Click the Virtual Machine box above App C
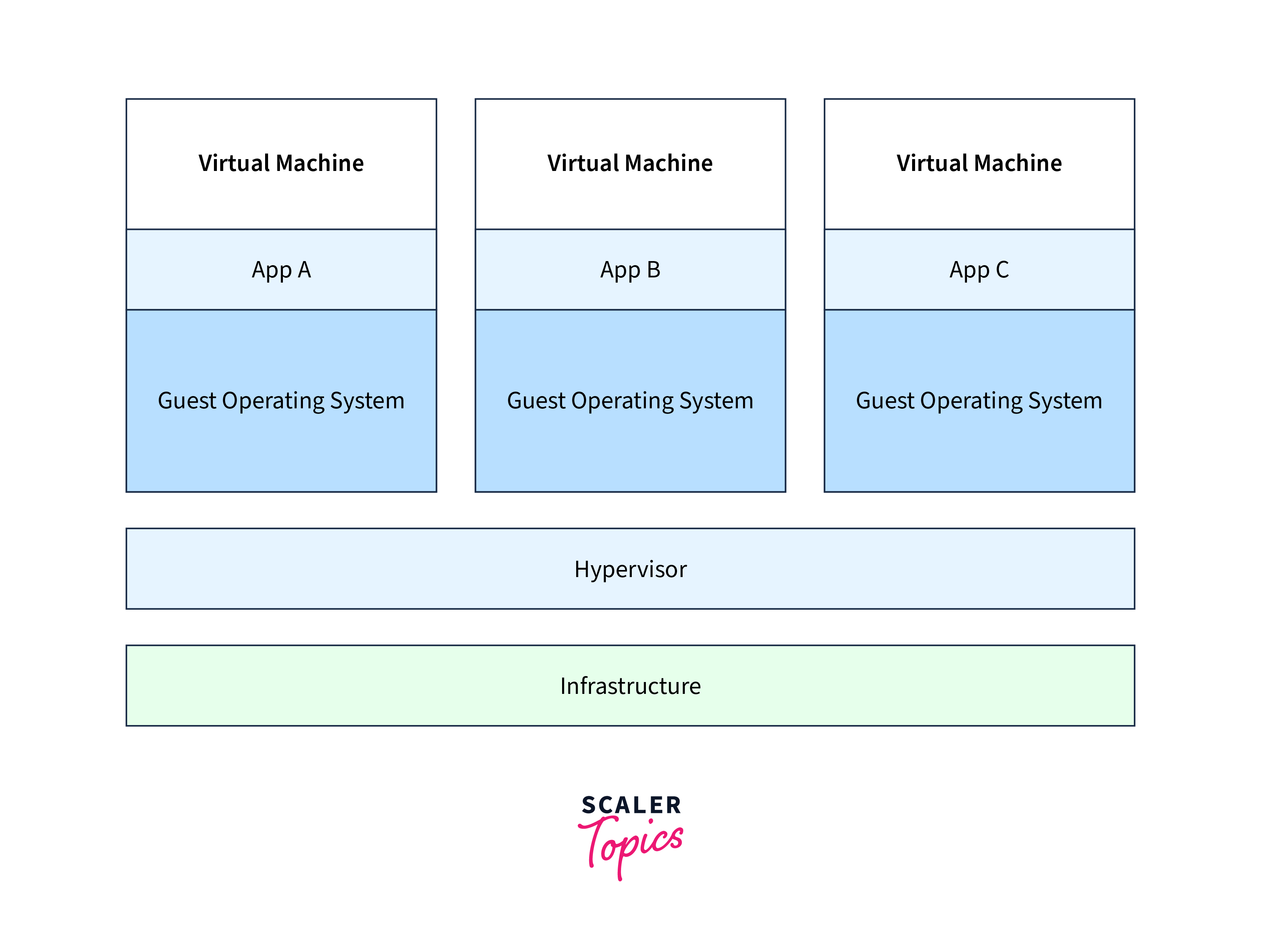This screenshot has height=952, width=1261. pyautogui.click(x=979, y=164)
